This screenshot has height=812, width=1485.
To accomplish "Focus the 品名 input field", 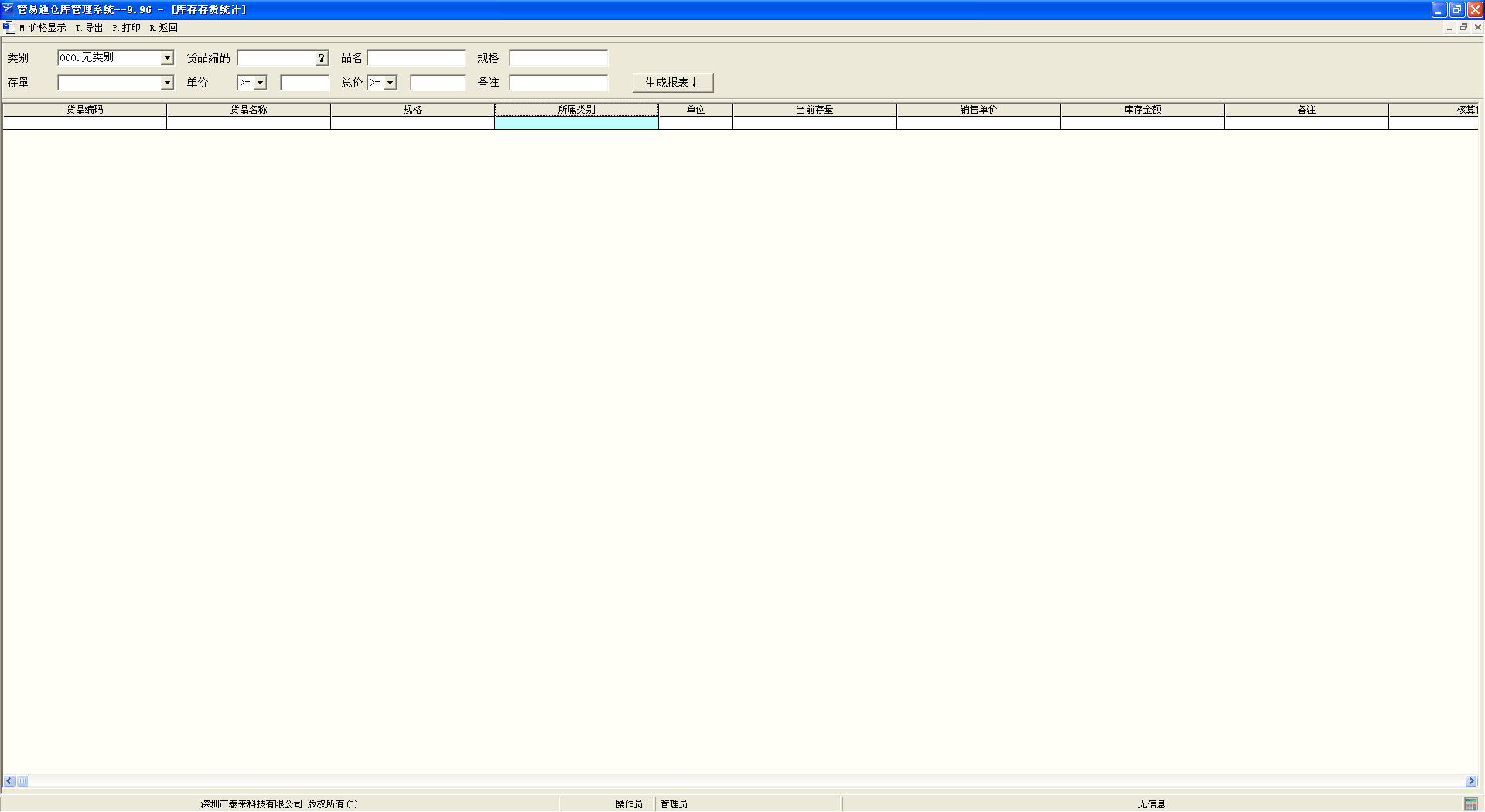I will [x=417, y=58].
